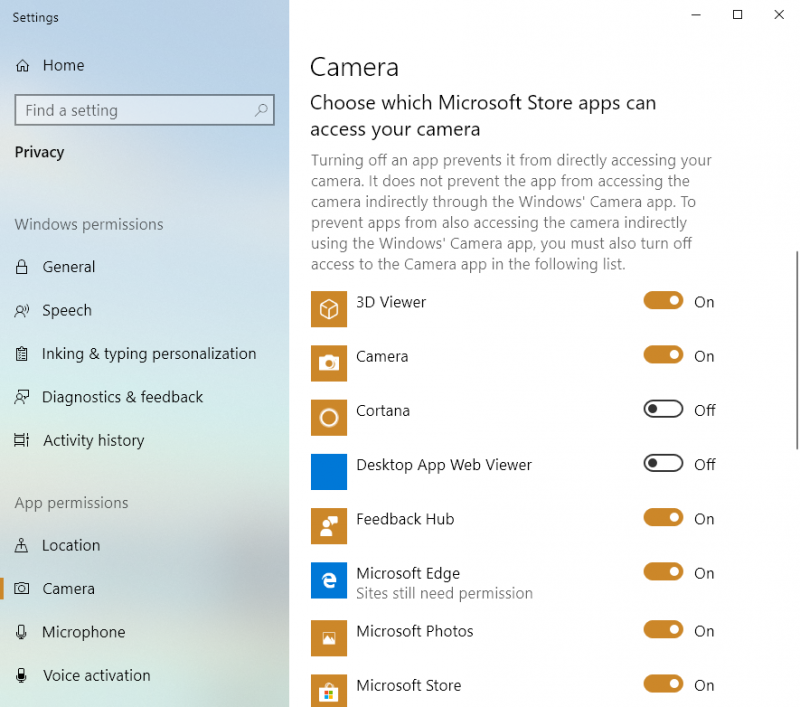Click the Feedback Hub app icon
Viewport: 800px width, 707px height.
coord(329,526)
